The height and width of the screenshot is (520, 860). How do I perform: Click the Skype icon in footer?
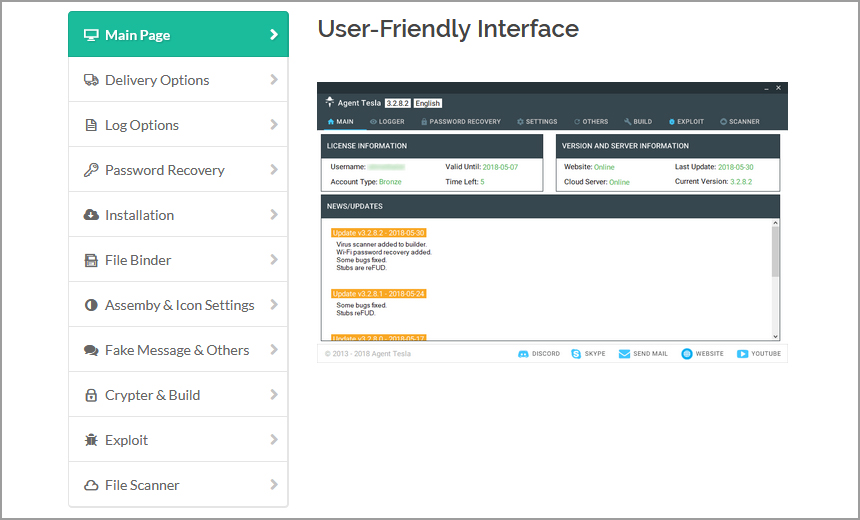tap(576, 354)
